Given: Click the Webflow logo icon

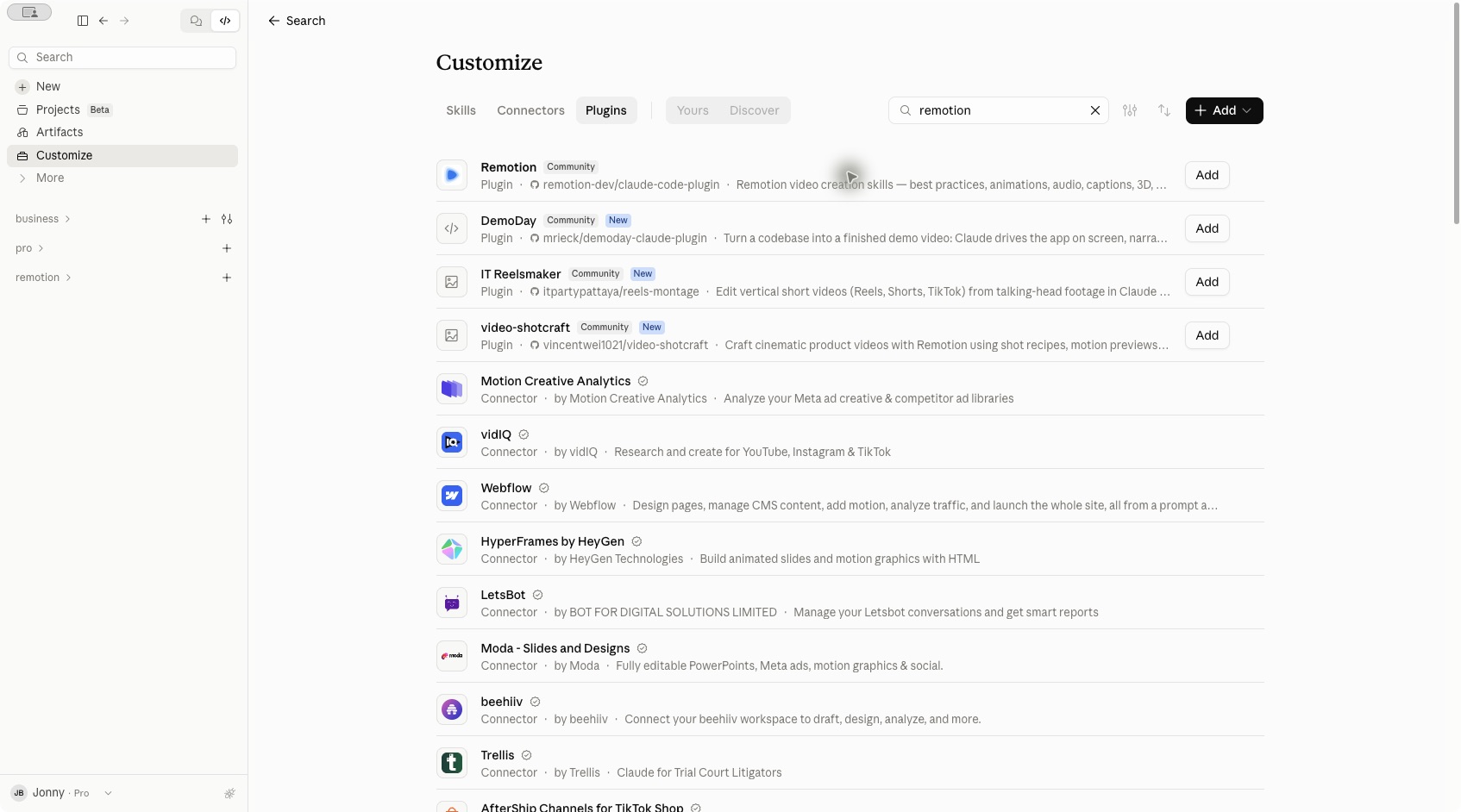Looking at the screenshot, I should (x=452, y=496).
